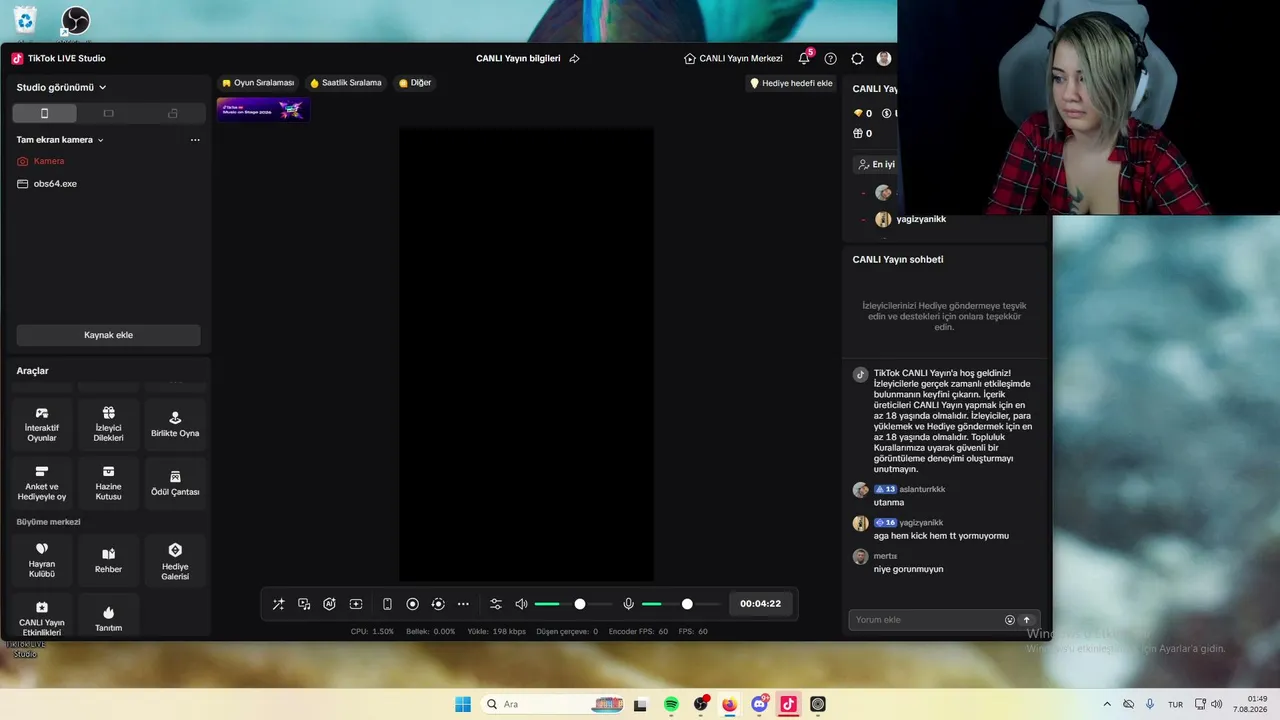Click the replay capture circular icon
The width and height of the screenshot is (1280, 720).
438,604
